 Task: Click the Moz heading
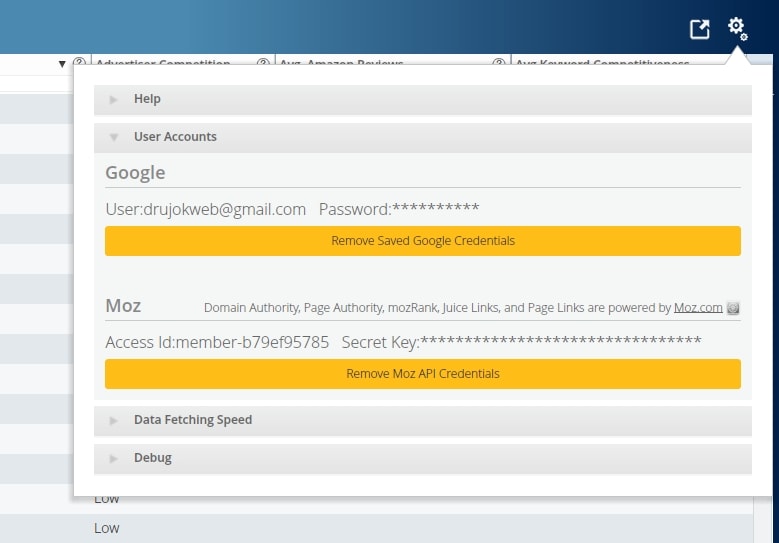pos(123,306)
